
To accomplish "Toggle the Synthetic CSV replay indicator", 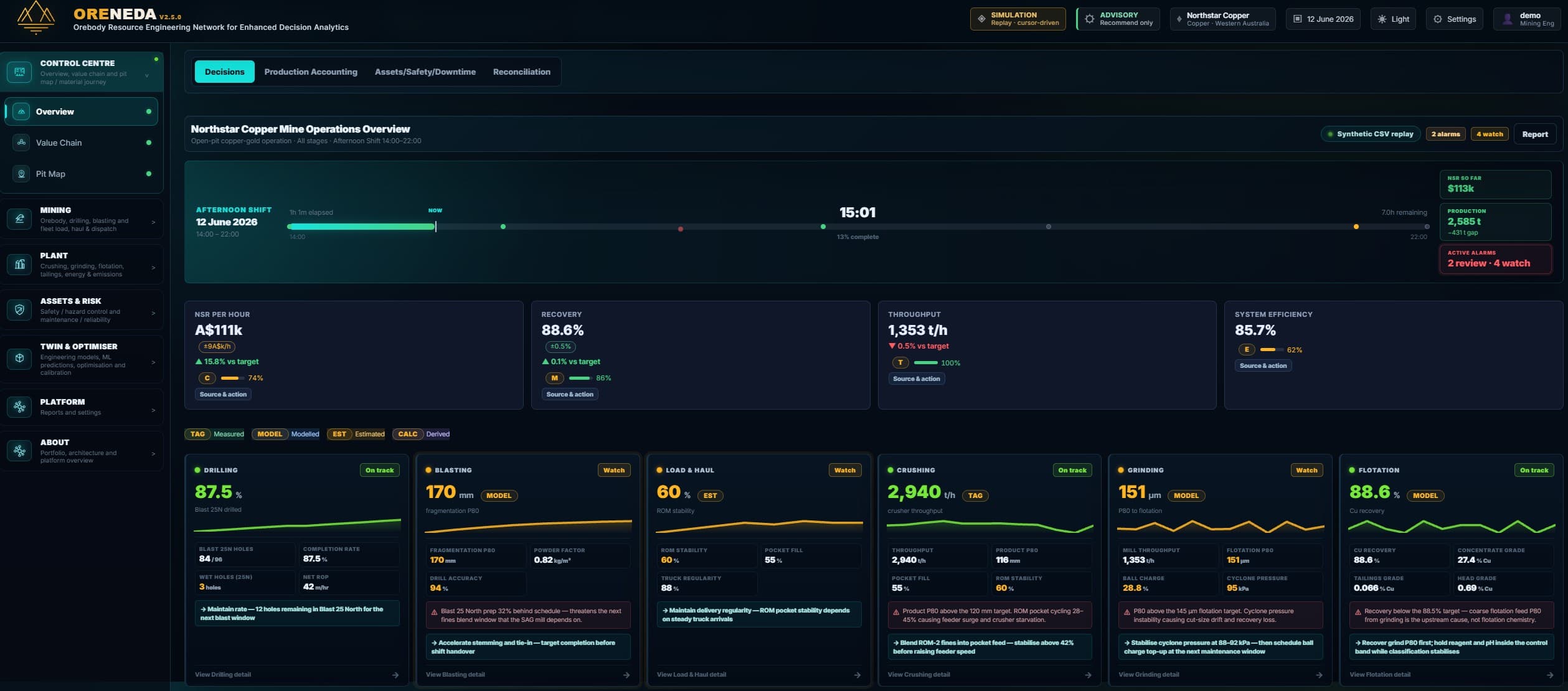I will pos(1371,134).
